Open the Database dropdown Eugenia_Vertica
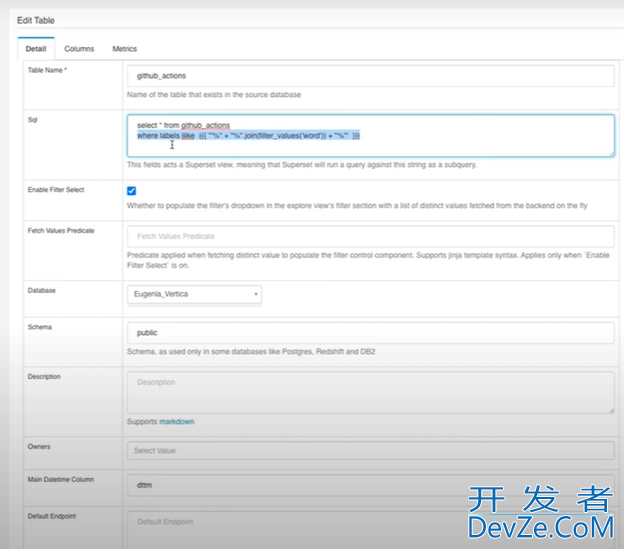 tap(194, 294)
